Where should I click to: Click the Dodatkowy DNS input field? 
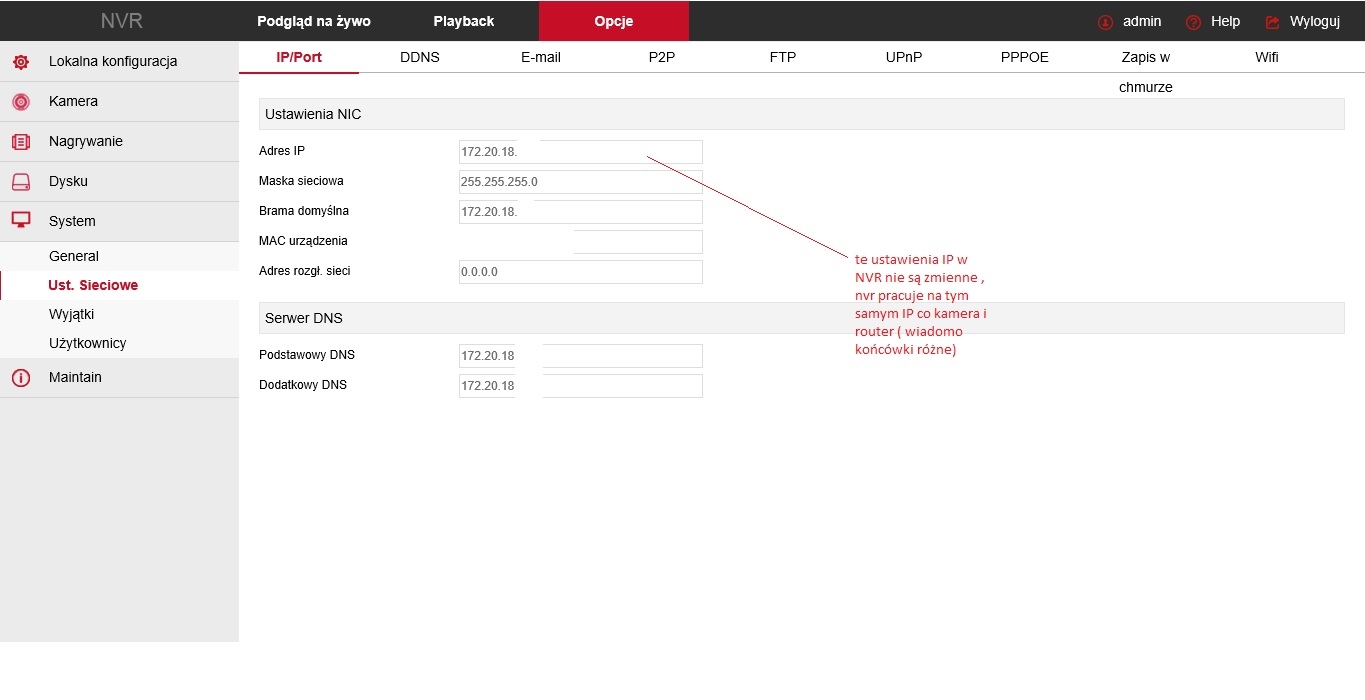(581, 386)
